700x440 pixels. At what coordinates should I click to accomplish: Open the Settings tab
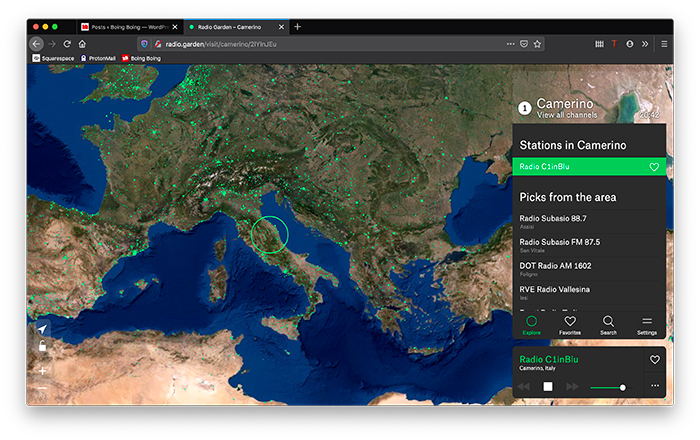647,325
